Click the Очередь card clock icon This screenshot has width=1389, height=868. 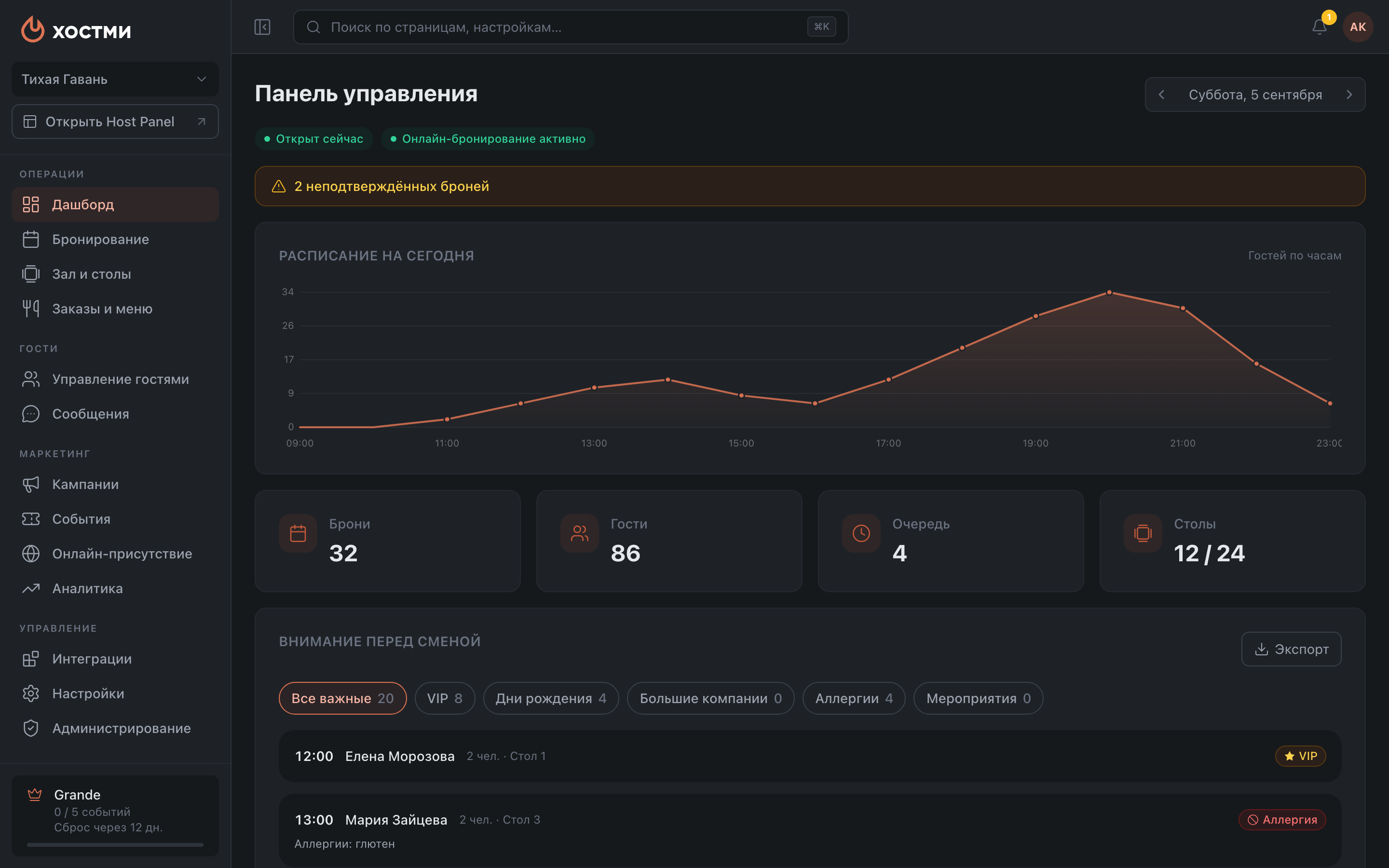coord(861,533)
